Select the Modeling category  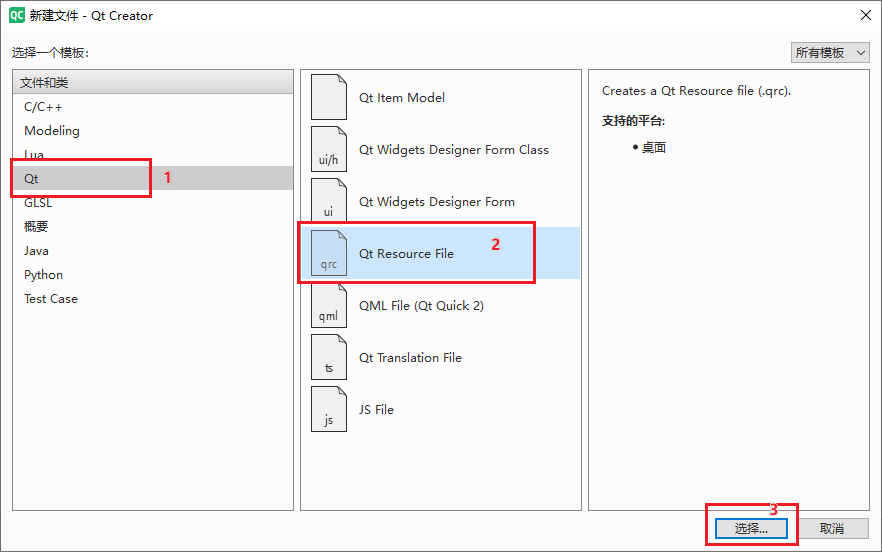153,131
